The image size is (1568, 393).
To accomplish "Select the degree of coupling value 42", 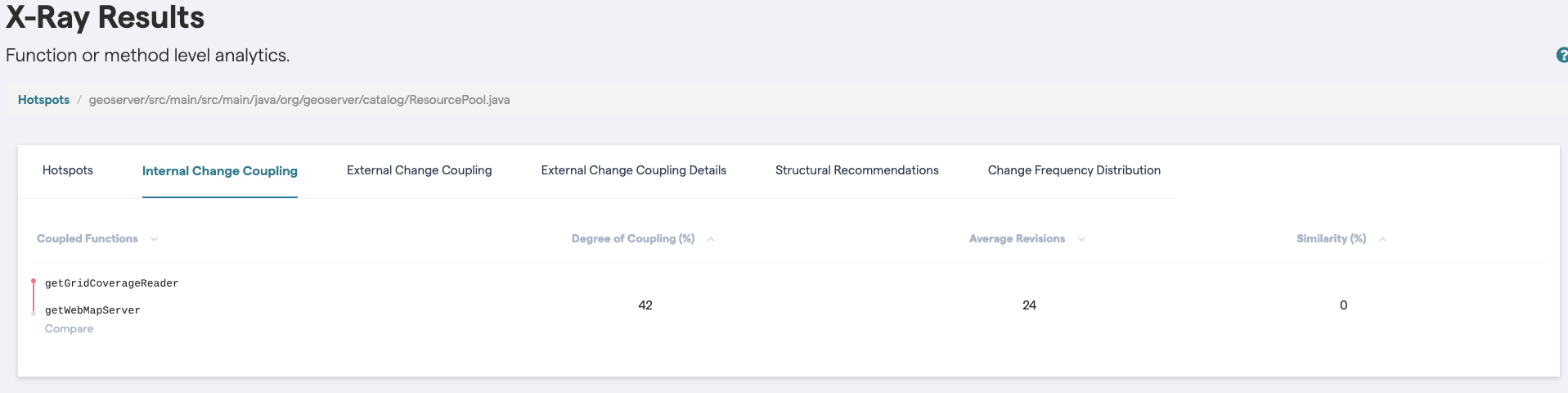I will (x=645, y=305).
